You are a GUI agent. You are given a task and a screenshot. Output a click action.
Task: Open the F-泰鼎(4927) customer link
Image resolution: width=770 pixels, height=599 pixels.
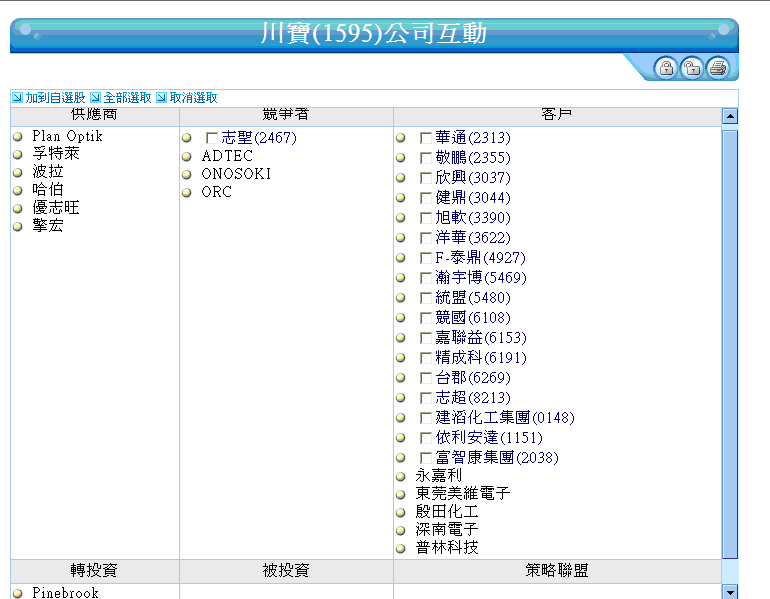point(480,258)
